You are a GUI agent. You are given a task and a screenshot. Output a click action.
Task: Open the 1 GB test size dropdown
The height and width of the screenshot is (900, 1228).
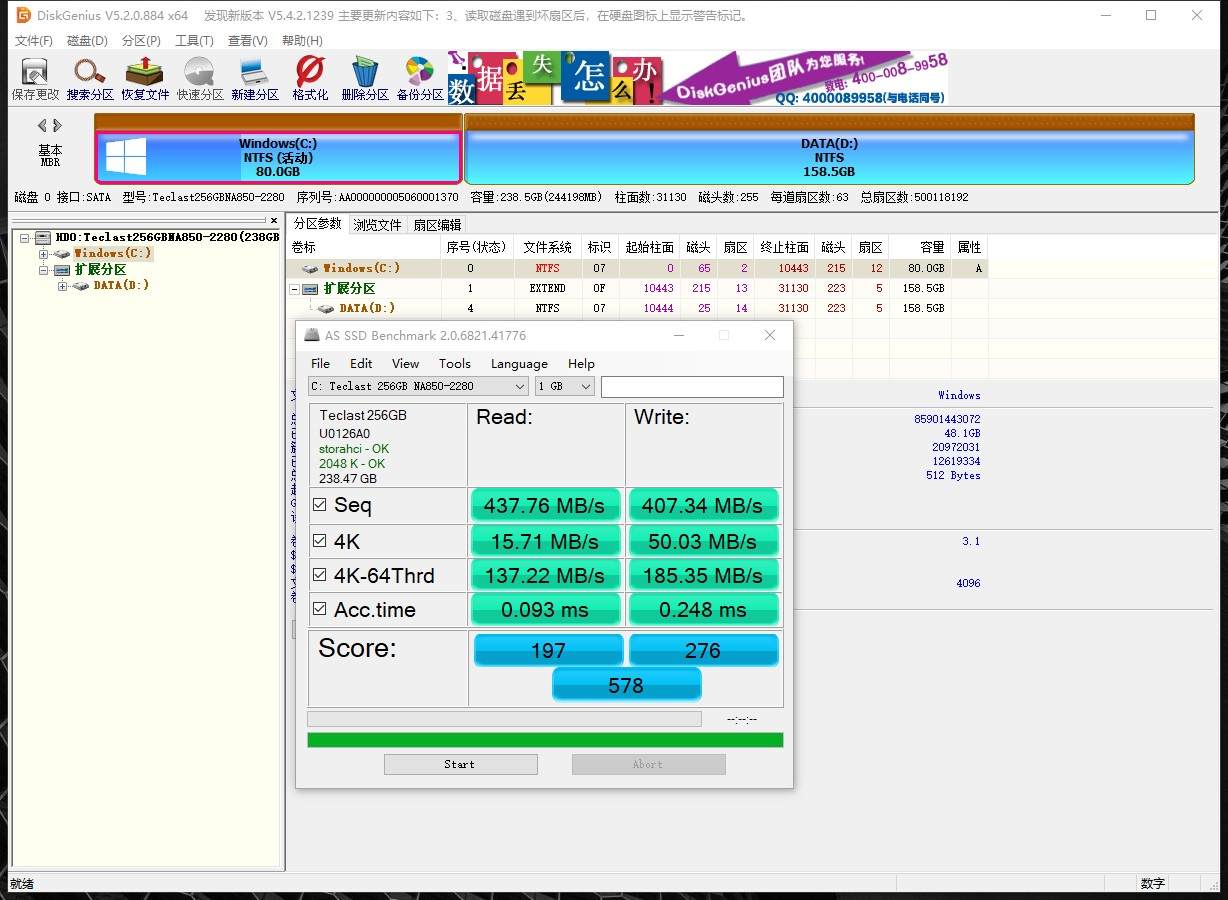point(565,386)
